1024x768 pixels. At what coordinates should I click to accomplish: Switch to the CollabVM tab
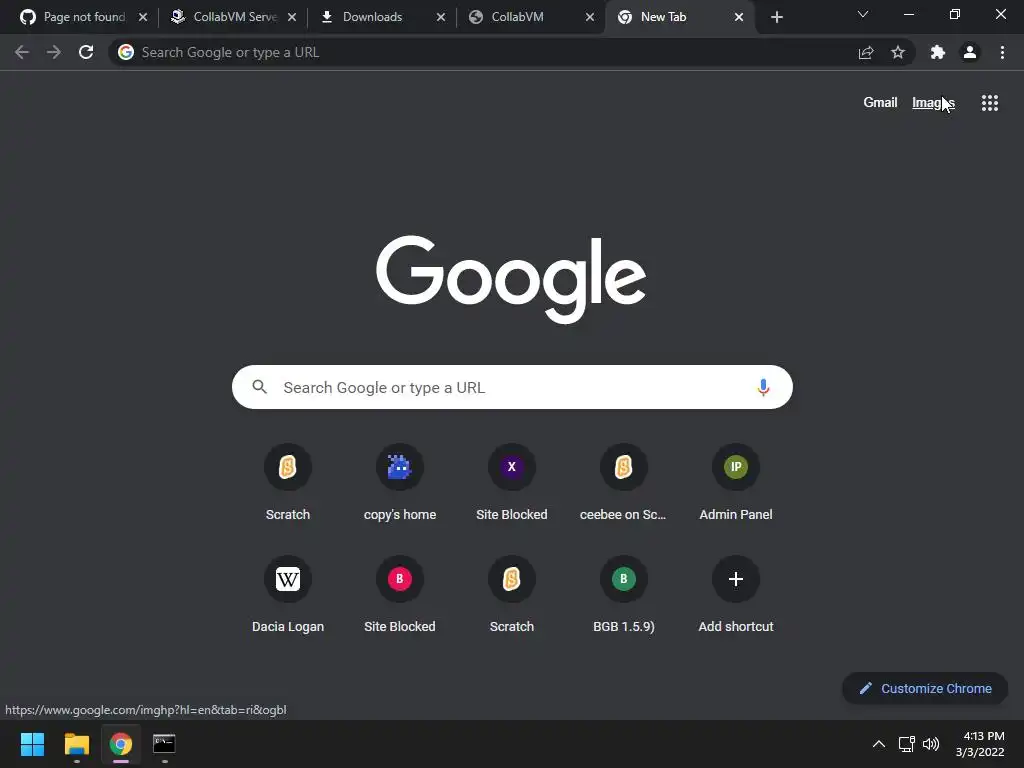(530, 17)
